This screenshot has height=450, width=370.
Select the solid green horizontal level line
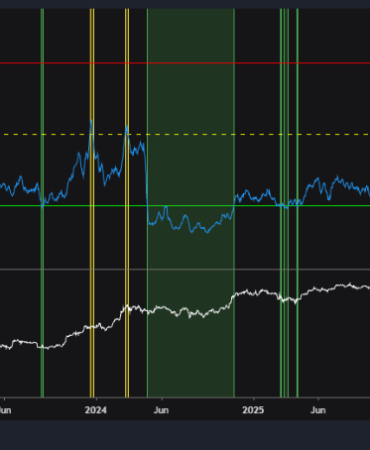185,206
